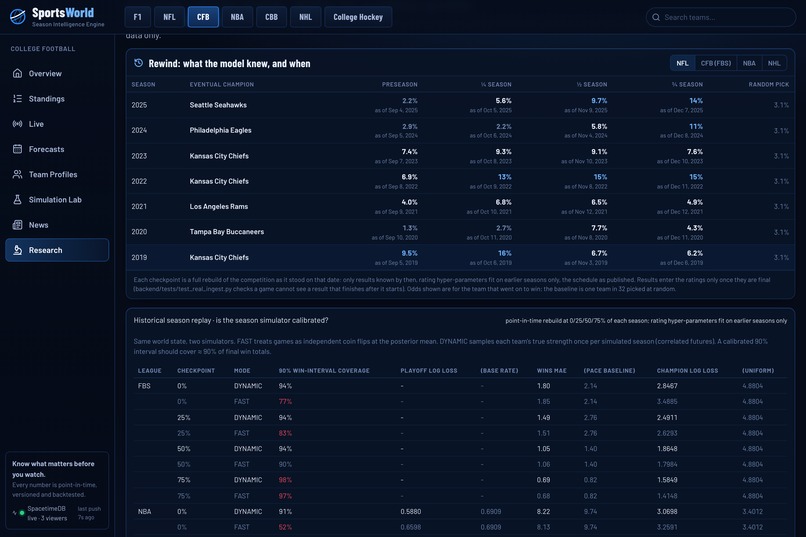Screen dimensions: 806x537
Task: Select the CFB top navigation tab
Action: [203, 17]
